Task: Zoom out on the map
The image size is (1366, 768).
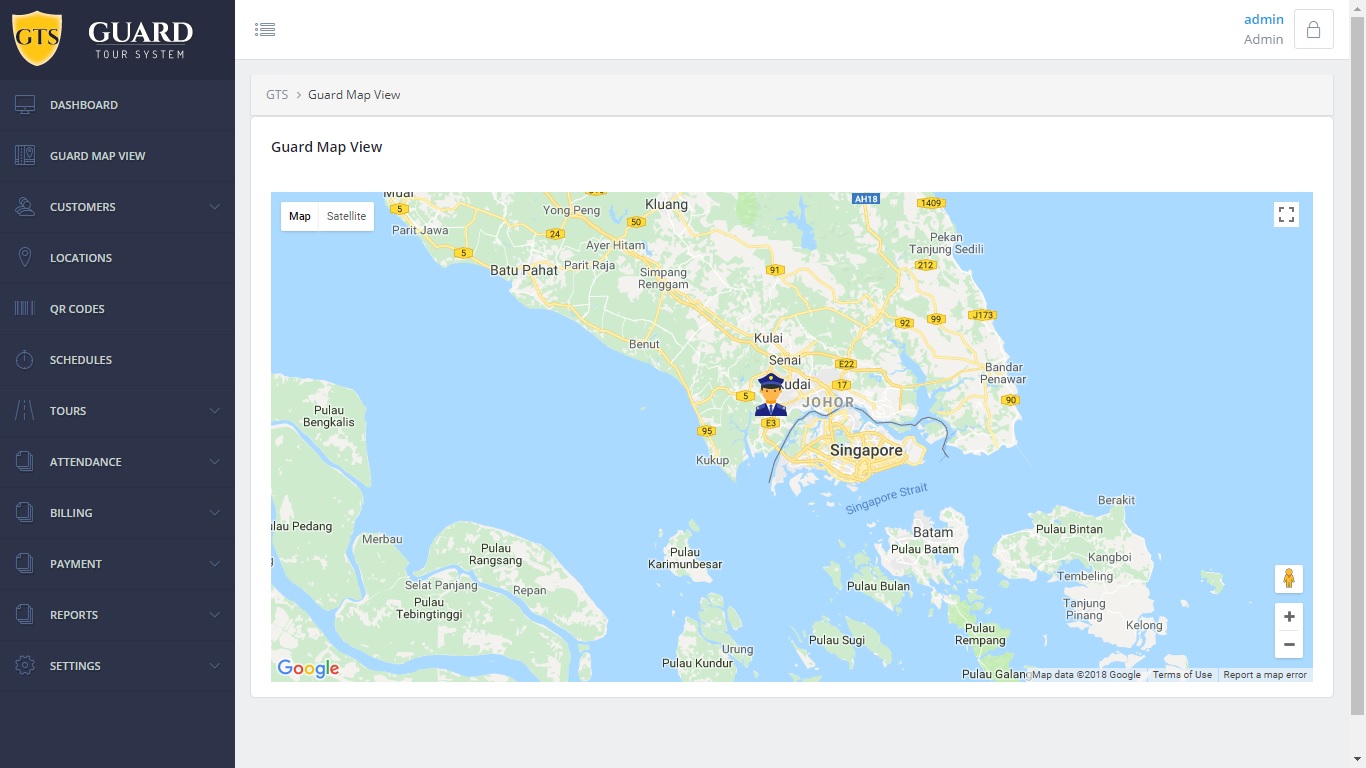Action: click(x=1288, y=645)
